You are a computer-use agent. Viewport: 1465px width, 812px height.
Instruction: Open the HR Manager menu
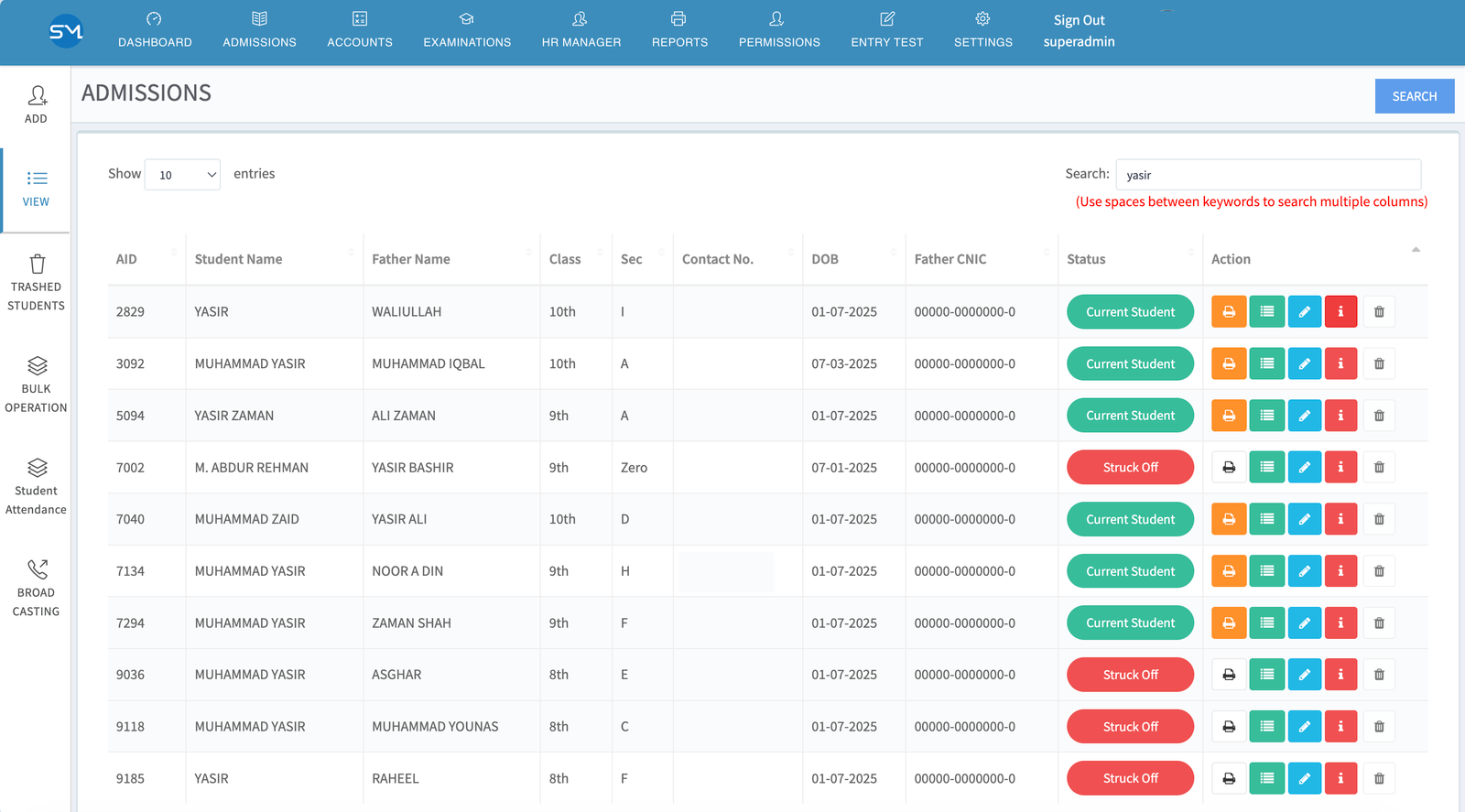coord(581,30)
